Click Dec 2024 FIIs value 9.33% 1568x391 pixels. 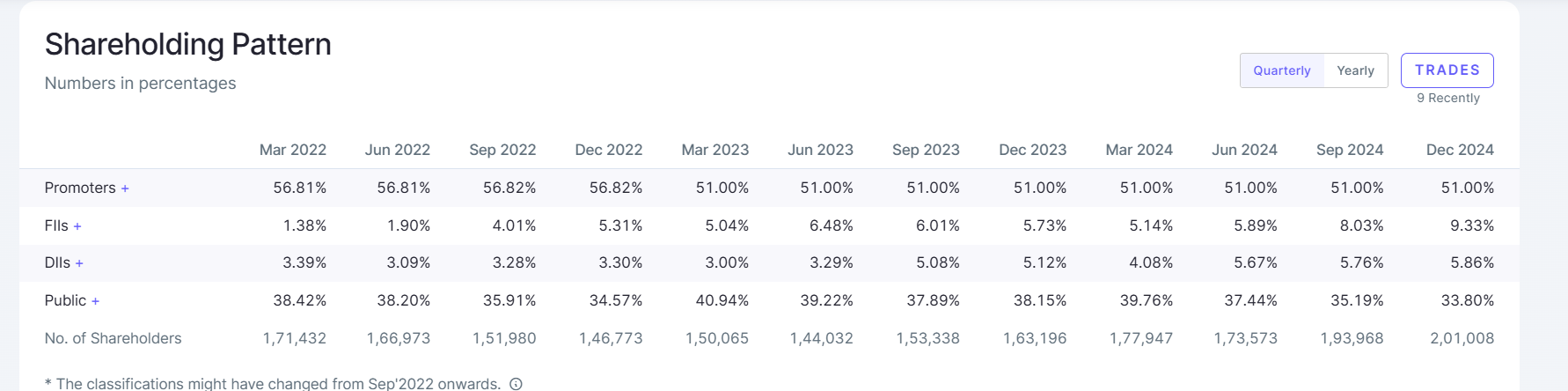click(x=1472, y=225)
